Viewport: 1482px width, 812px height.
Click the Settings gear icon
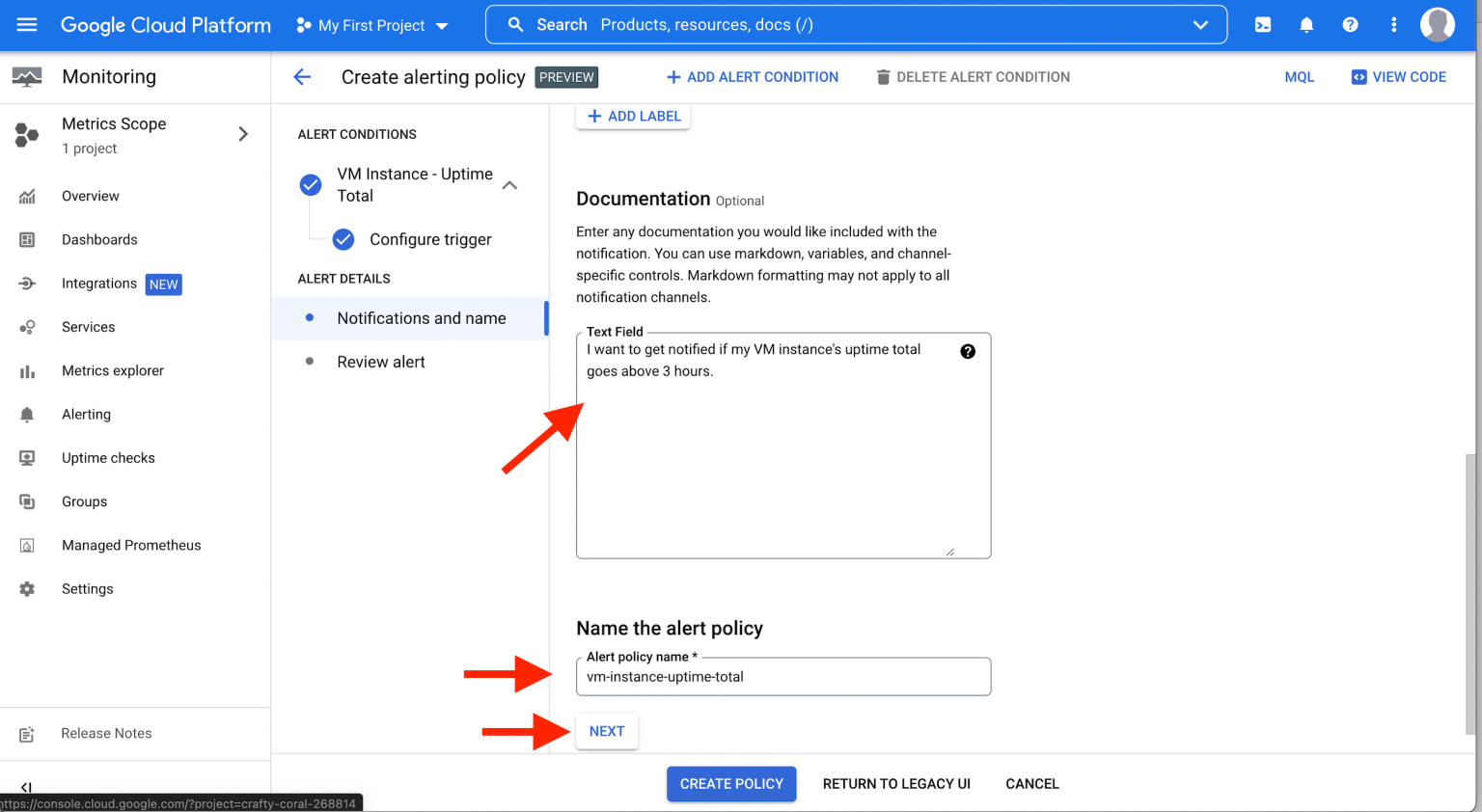tap(27, 589)
